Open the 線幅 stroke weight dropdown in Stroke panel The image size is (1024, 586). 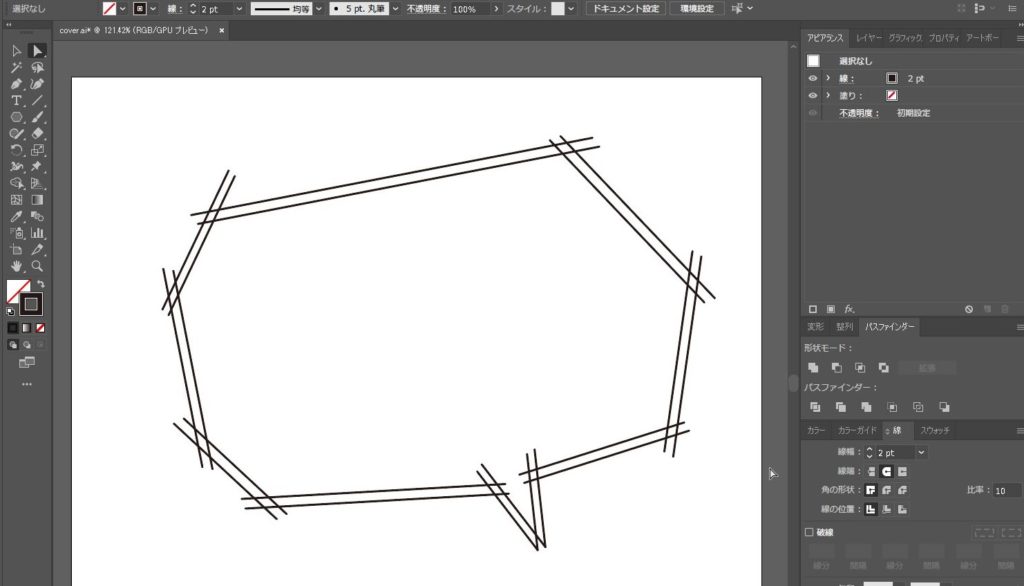921,453
